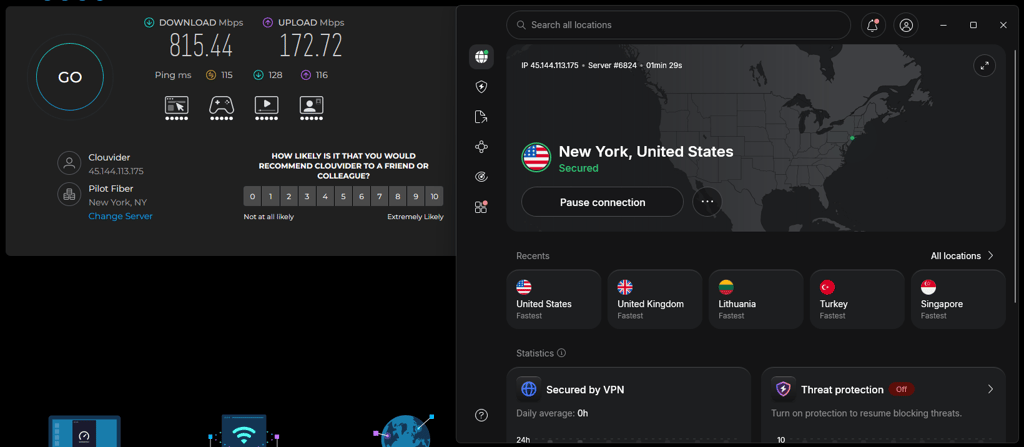Rate Clouvider 9 on recommendation scale
This screenshot has height=447, width=1024.
pos(416,196)
